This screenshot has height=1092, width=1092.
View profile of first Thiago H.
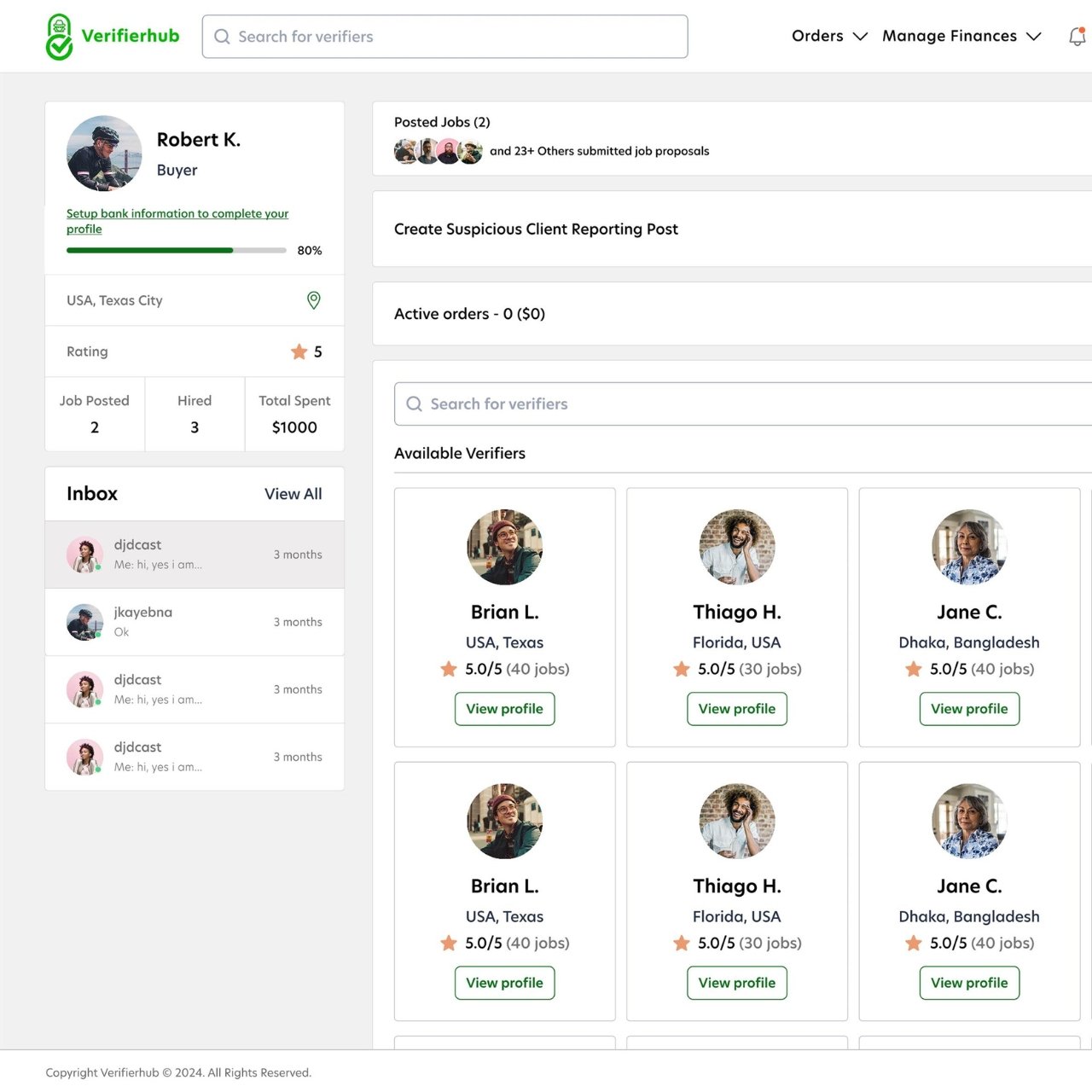point(736,709)
